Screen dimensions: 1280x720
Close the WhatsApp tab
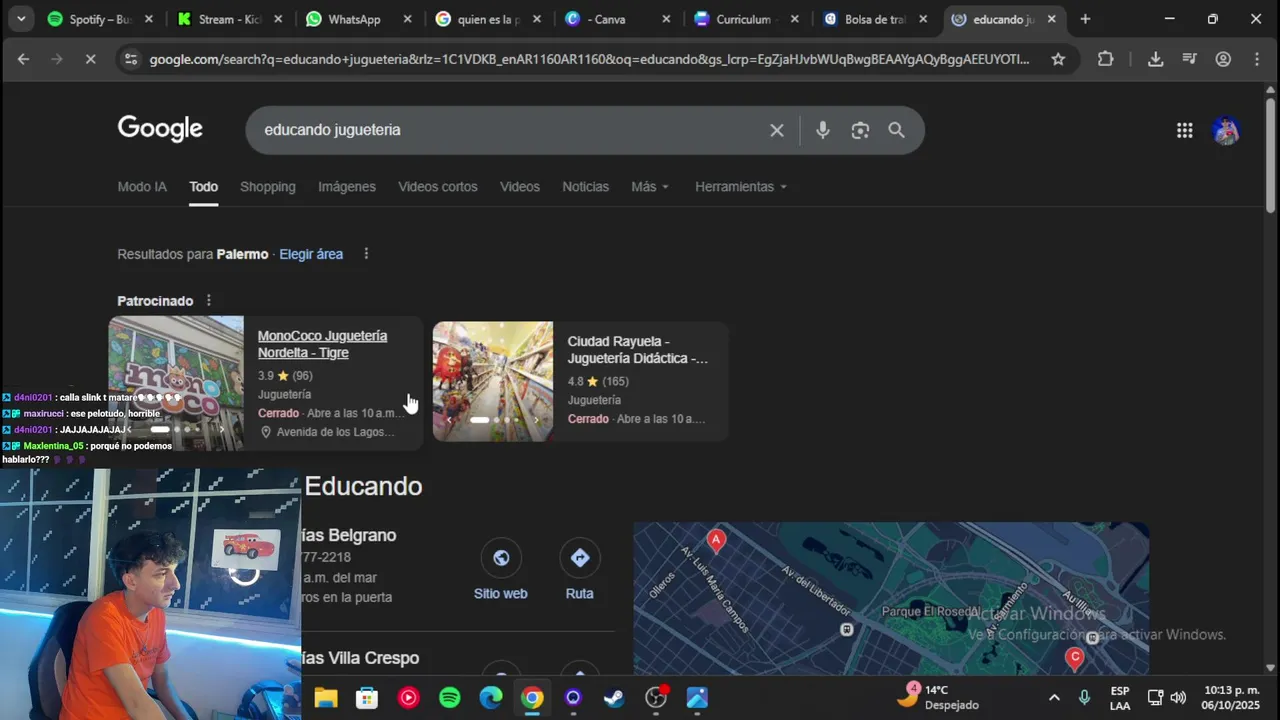(407, 19)
